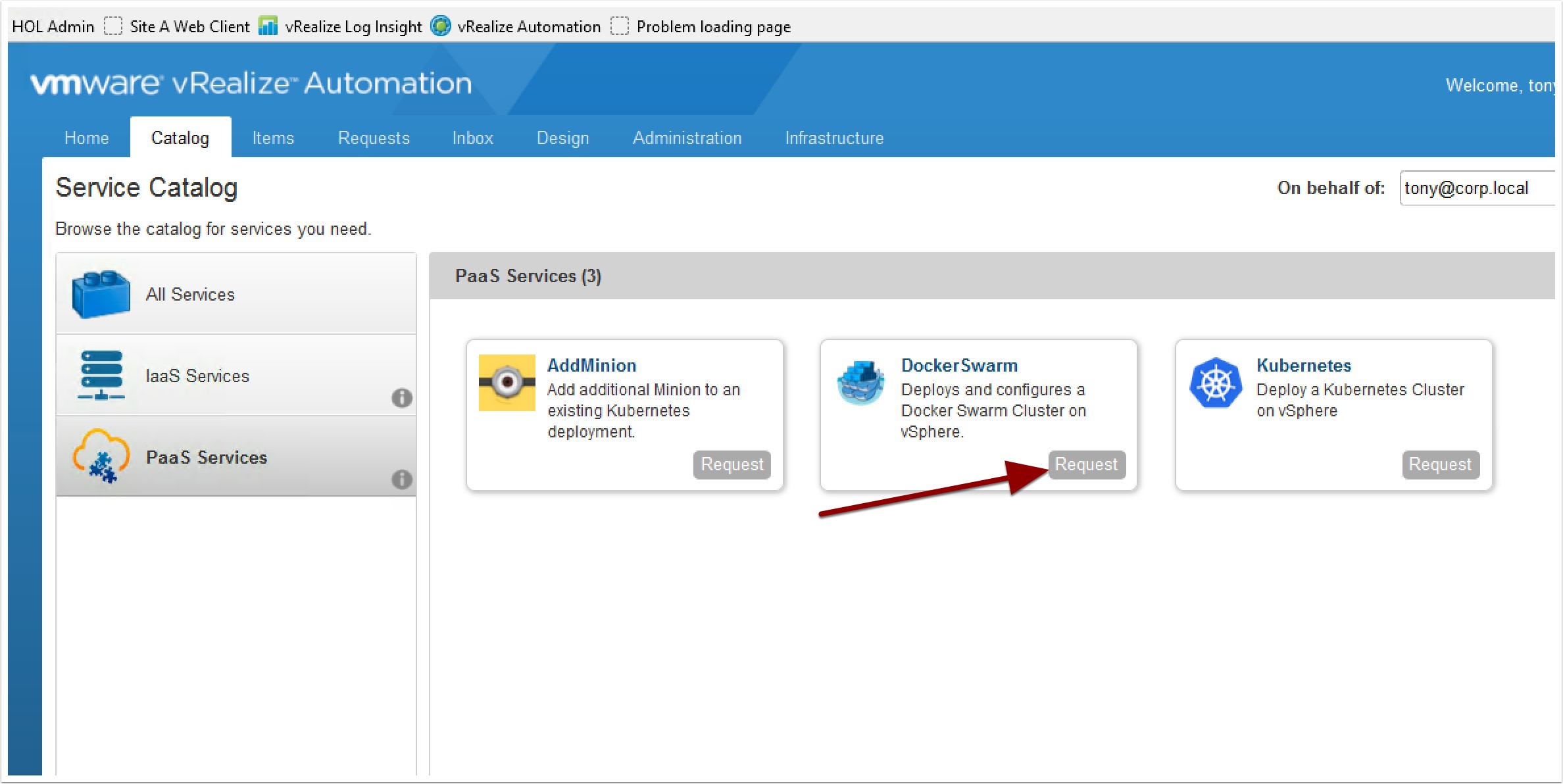Select the PaaS Services category

coord(236,456)
